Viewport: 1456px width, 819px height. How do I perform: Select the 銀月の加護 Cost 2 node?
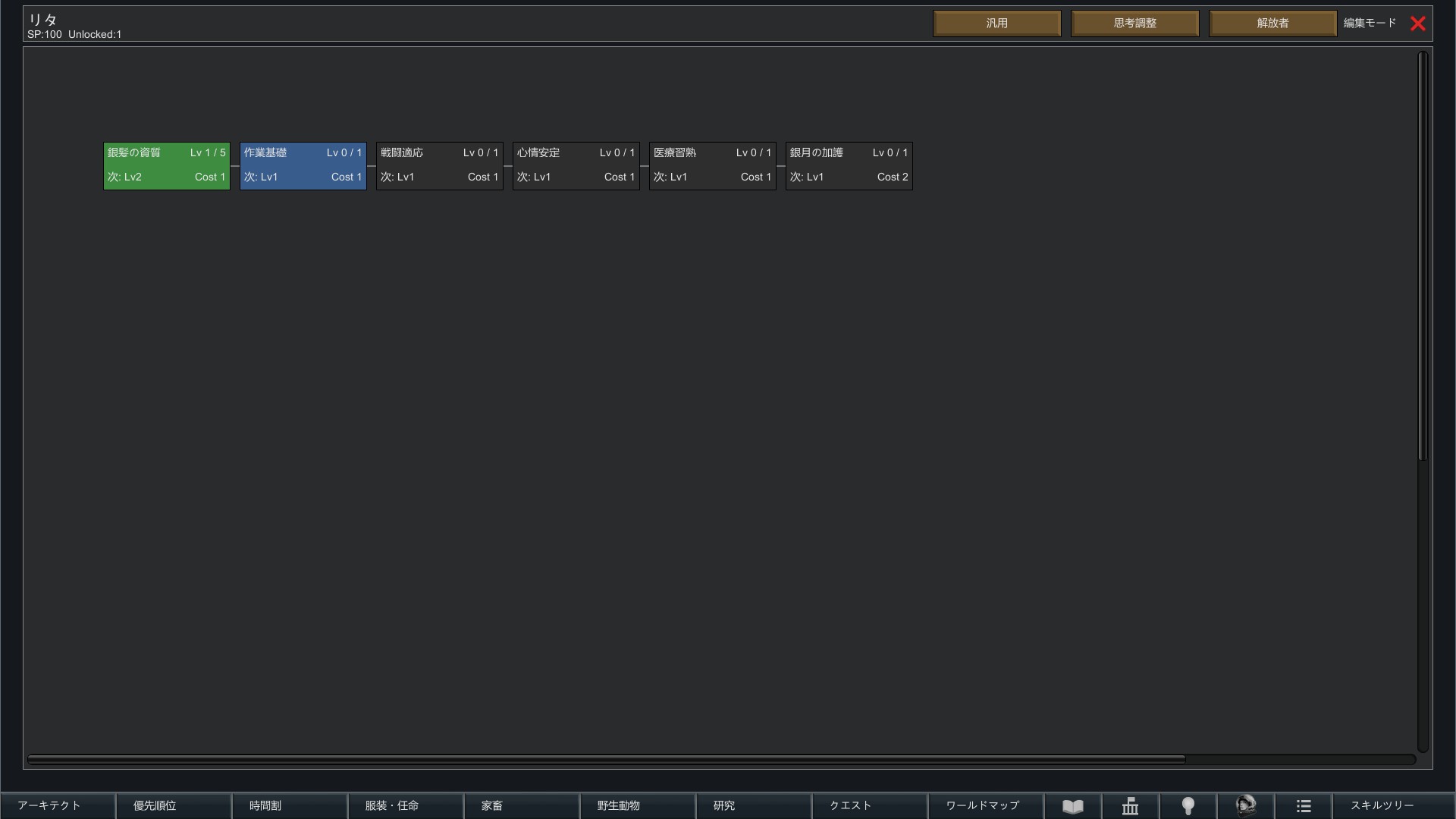coord(849,165)
